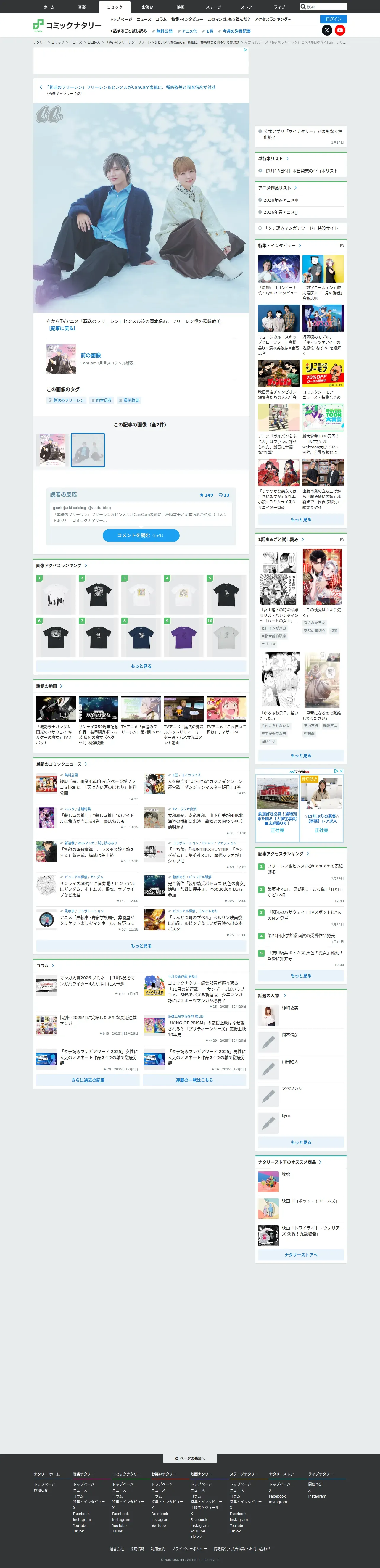Click the search magnifier icon
The image size is (380, 1568).
click(x=303, y=7)
